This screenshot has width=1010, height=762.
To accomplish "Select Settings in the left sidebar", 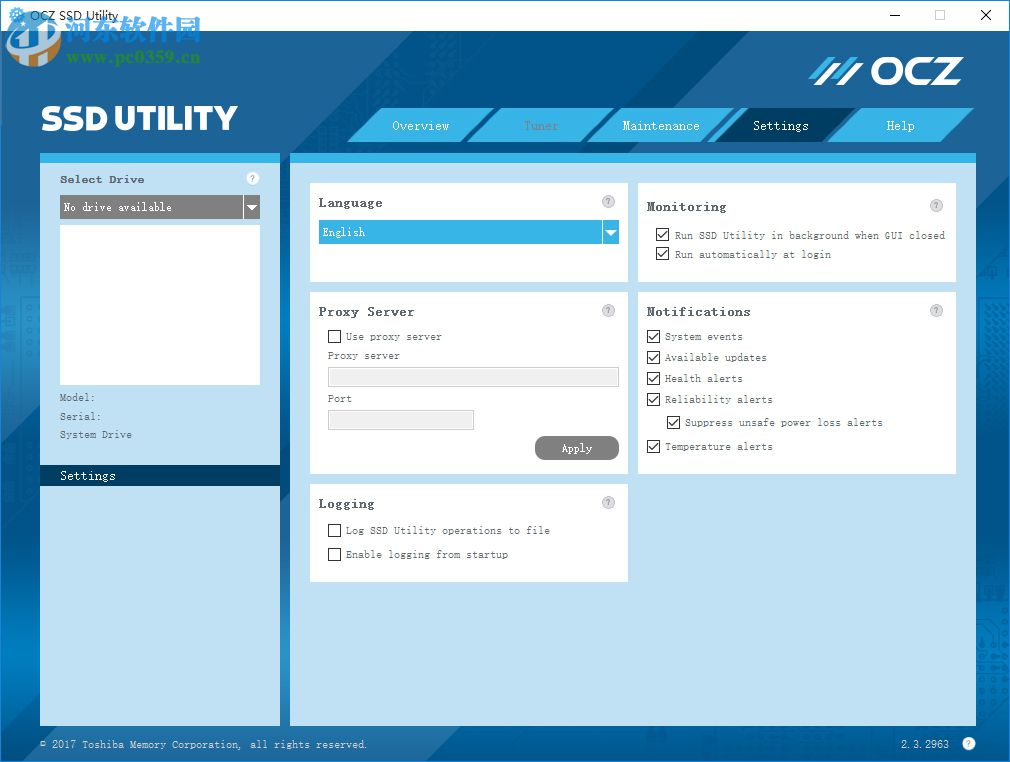I will tap(87, 475).
